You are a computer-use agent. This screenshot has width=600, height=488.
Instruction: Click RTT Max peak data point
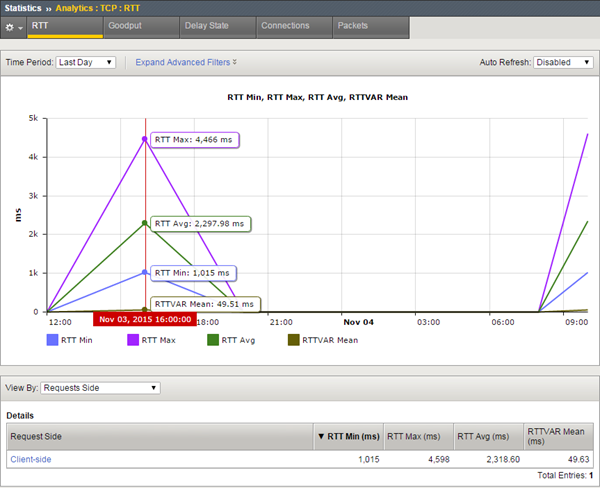coord(146,139)
